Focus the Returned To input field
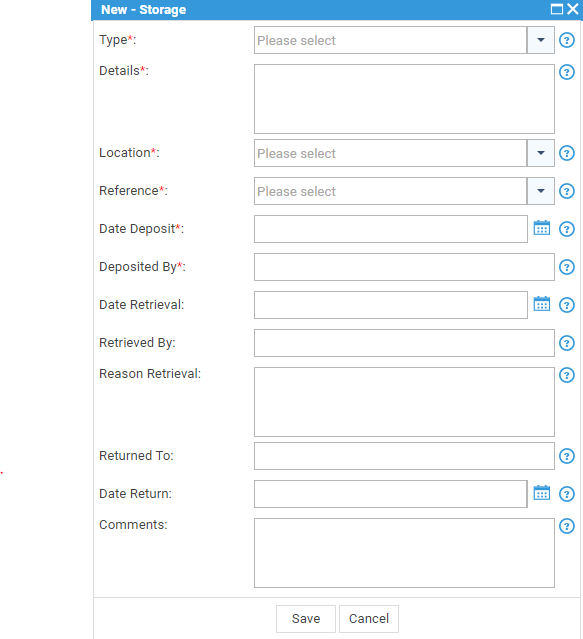The height and width of the screenshot is (639, 583). (x=404, y=456)
